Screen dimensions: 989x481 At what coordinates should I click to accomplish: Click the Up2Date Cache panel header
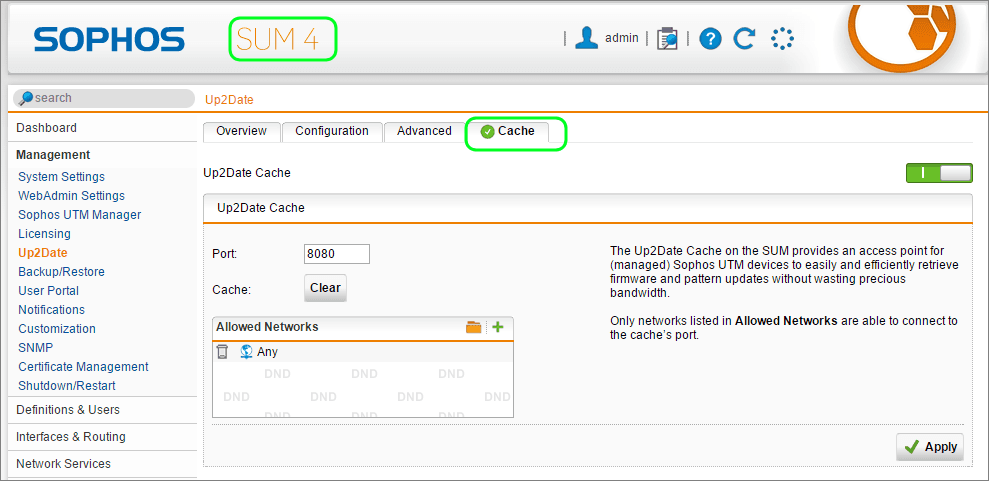tap(587, 207)
